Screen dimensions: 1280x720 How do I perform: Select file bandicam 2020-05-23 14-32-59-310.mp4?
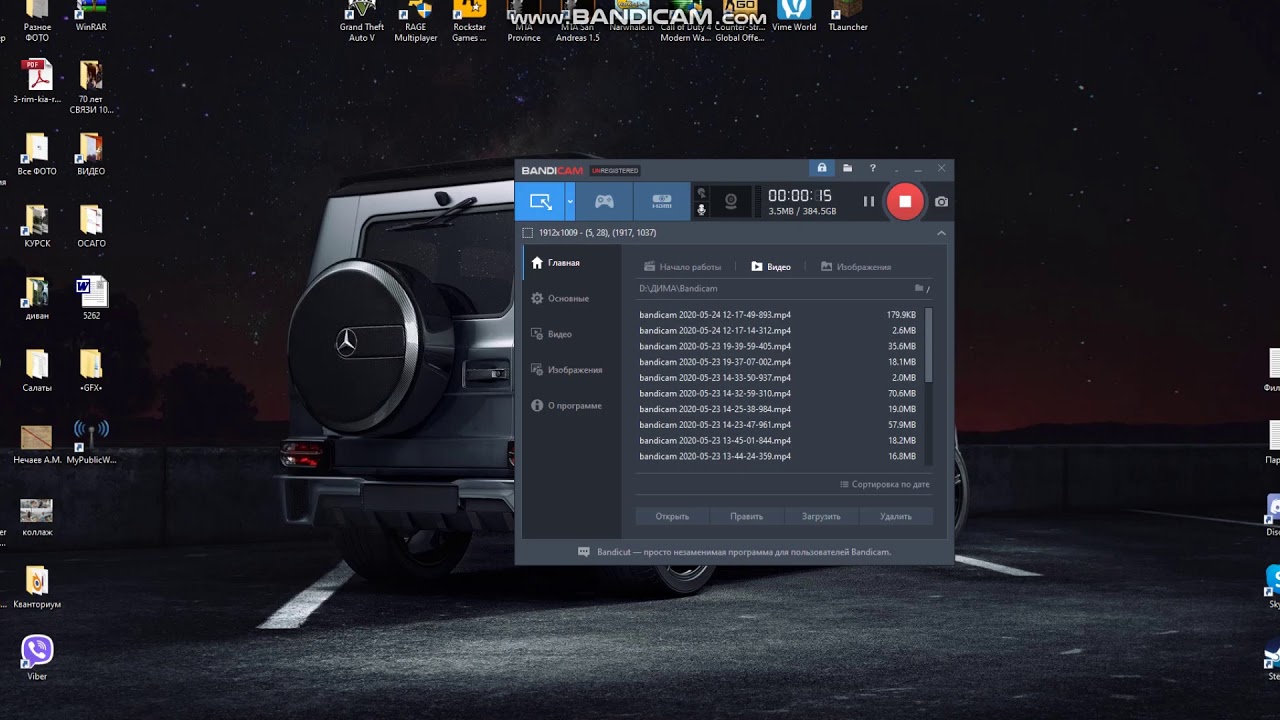779,393
